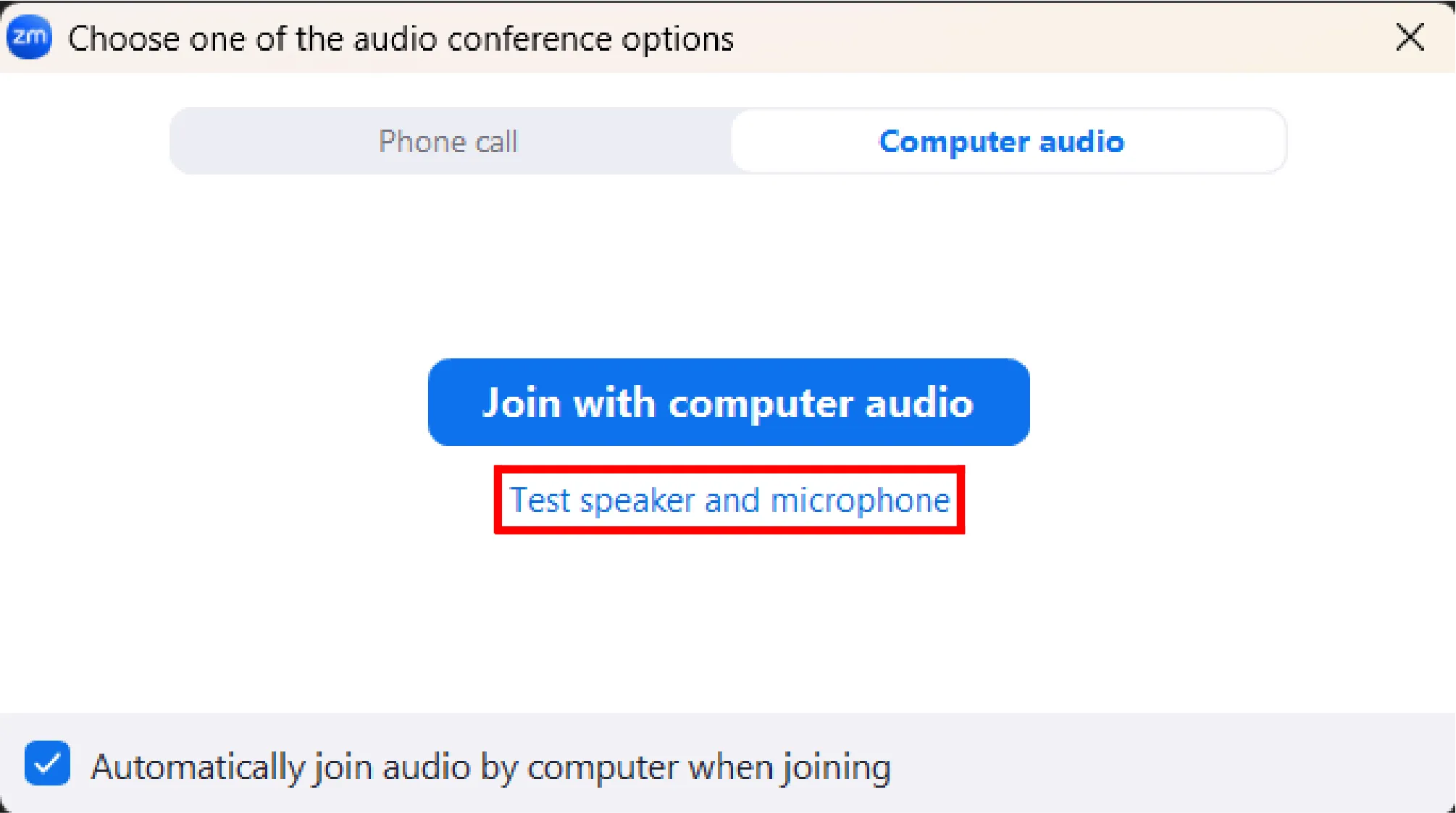Toggle the blue checkmark box off
The height and width of the screenshot is (813, 1456).
pyautogui.click(x=47, y=764)
